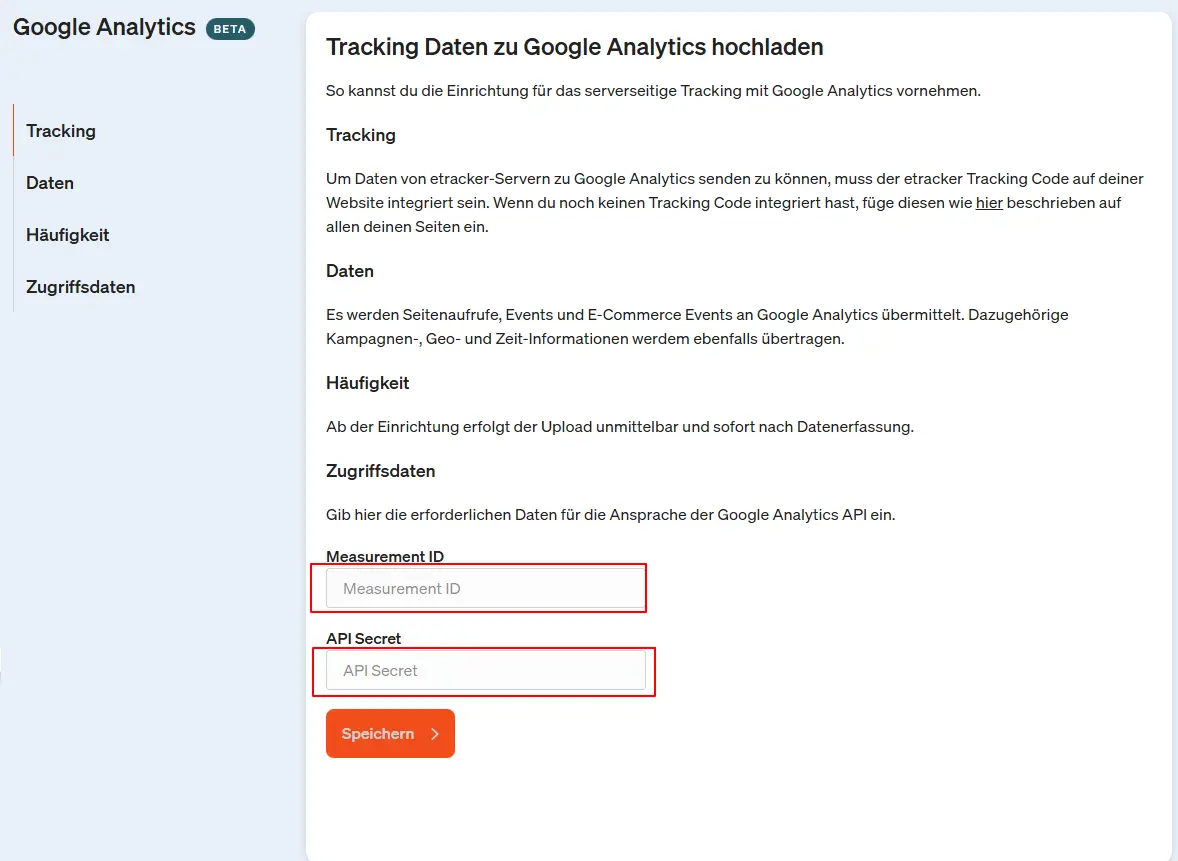Click inside the API Secret input field
Viewport: 1178px width, 861px height.
(x=485, y=670)
